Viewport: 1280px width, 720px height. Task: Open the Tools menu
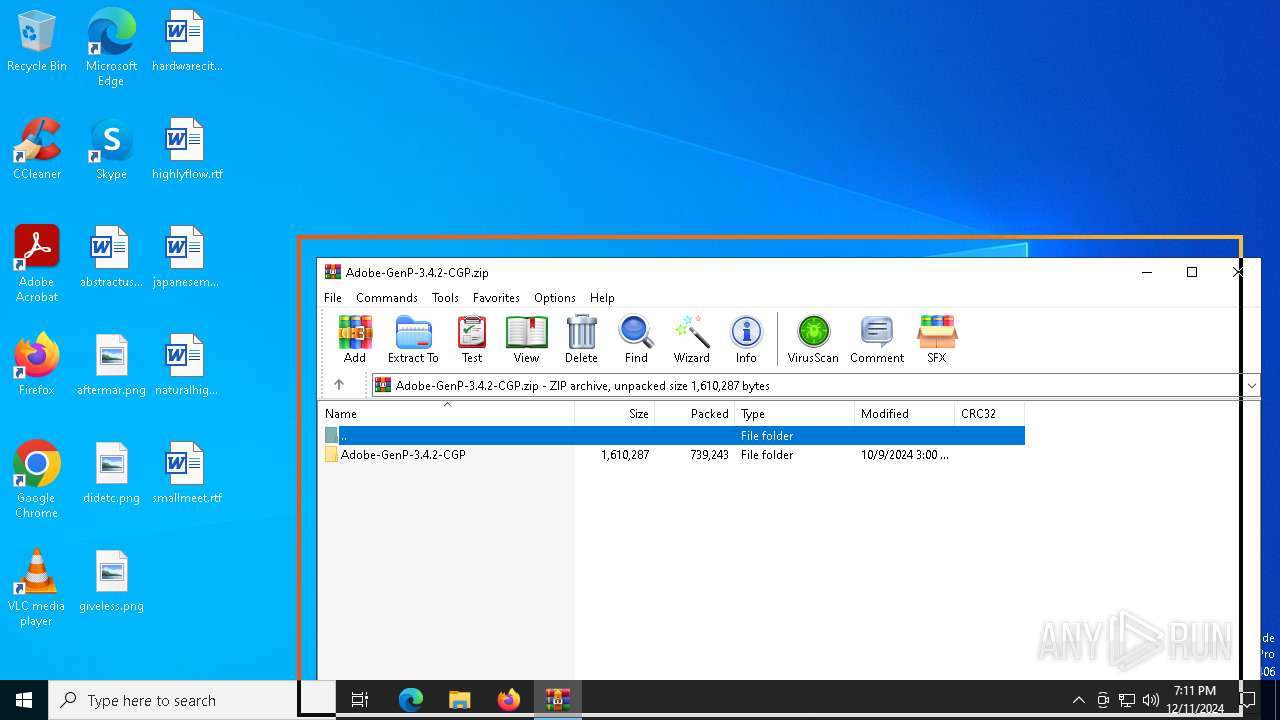pos(445,298)
